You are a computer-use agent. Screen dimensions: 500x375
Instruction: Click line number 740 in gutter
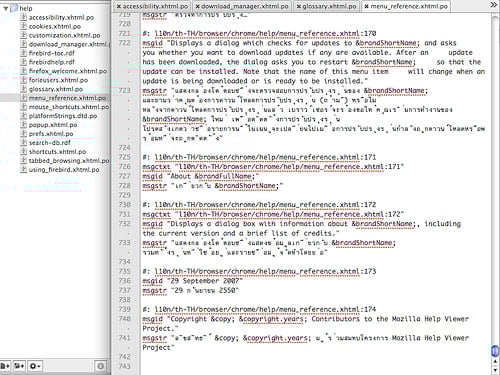click(x=124, y=319)
